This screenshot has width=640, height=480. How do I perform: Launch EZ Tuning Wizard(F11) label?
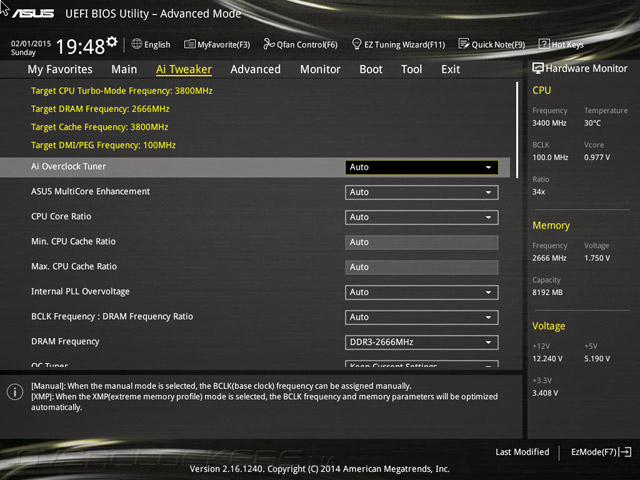(x=404, y=44)
